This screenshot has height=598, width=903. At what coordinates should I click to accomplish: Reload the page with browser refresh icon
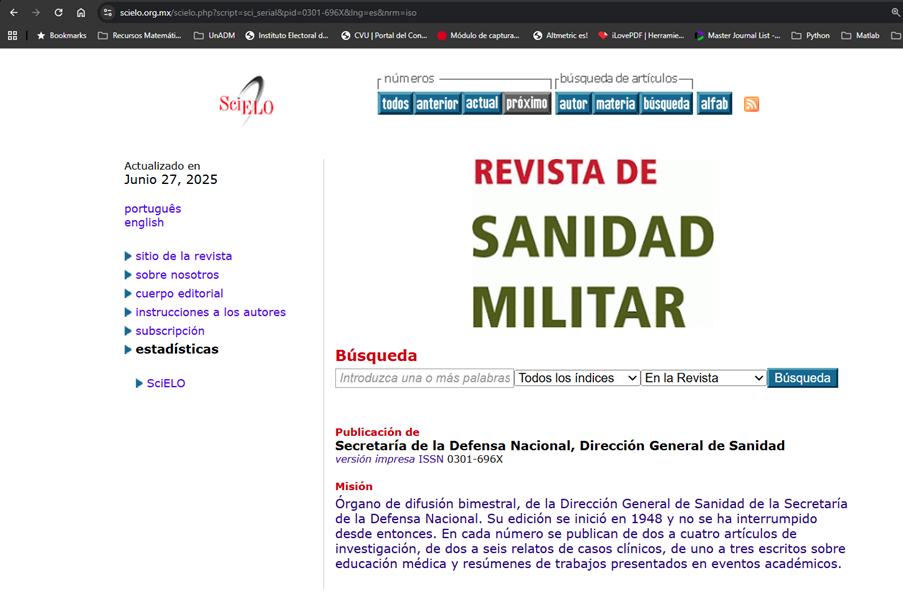click(x=58, y=12)
